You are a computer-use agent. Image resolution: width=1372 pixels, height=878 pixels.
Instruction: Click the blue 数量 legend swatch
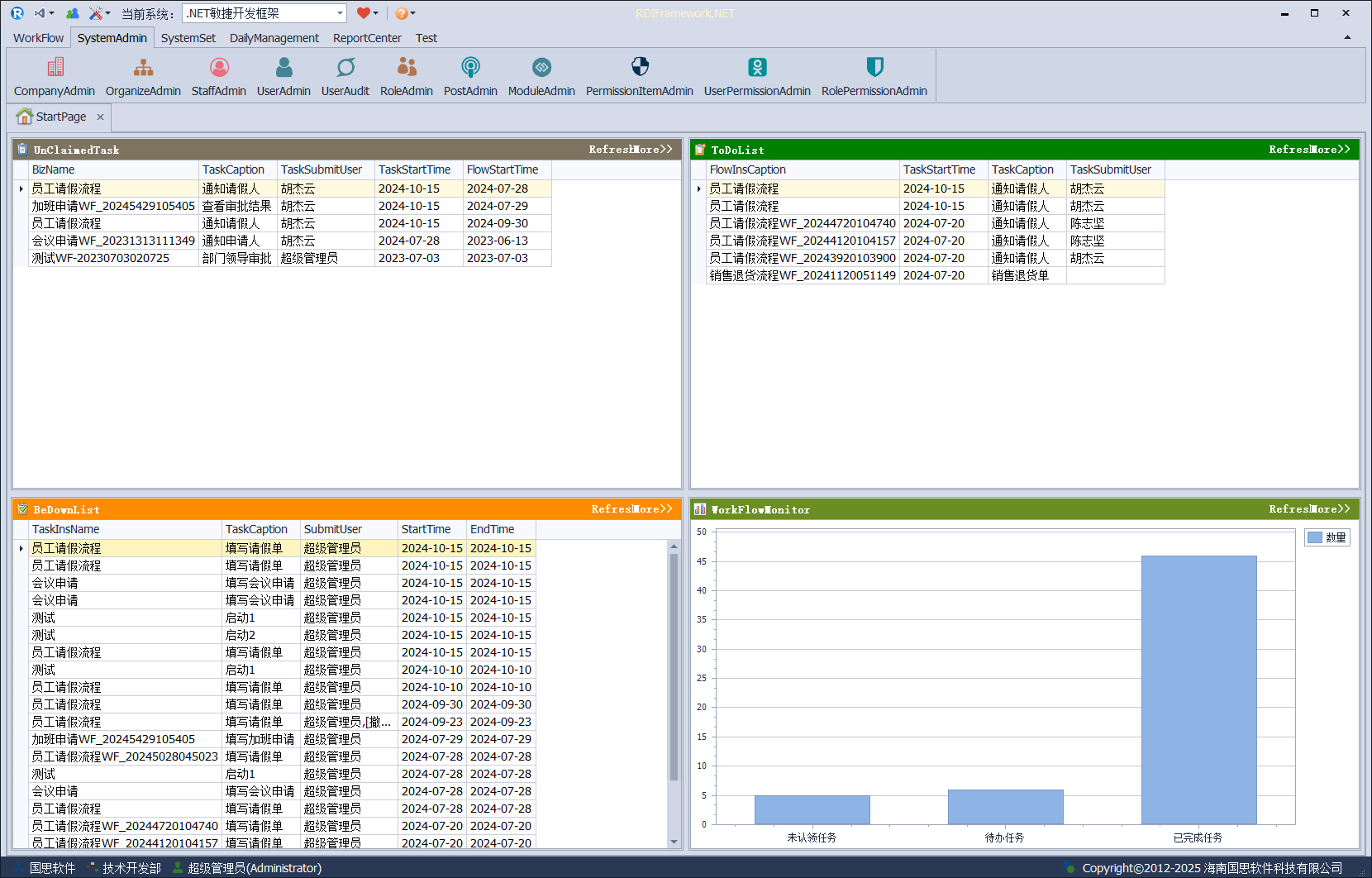click(1315, 537)
